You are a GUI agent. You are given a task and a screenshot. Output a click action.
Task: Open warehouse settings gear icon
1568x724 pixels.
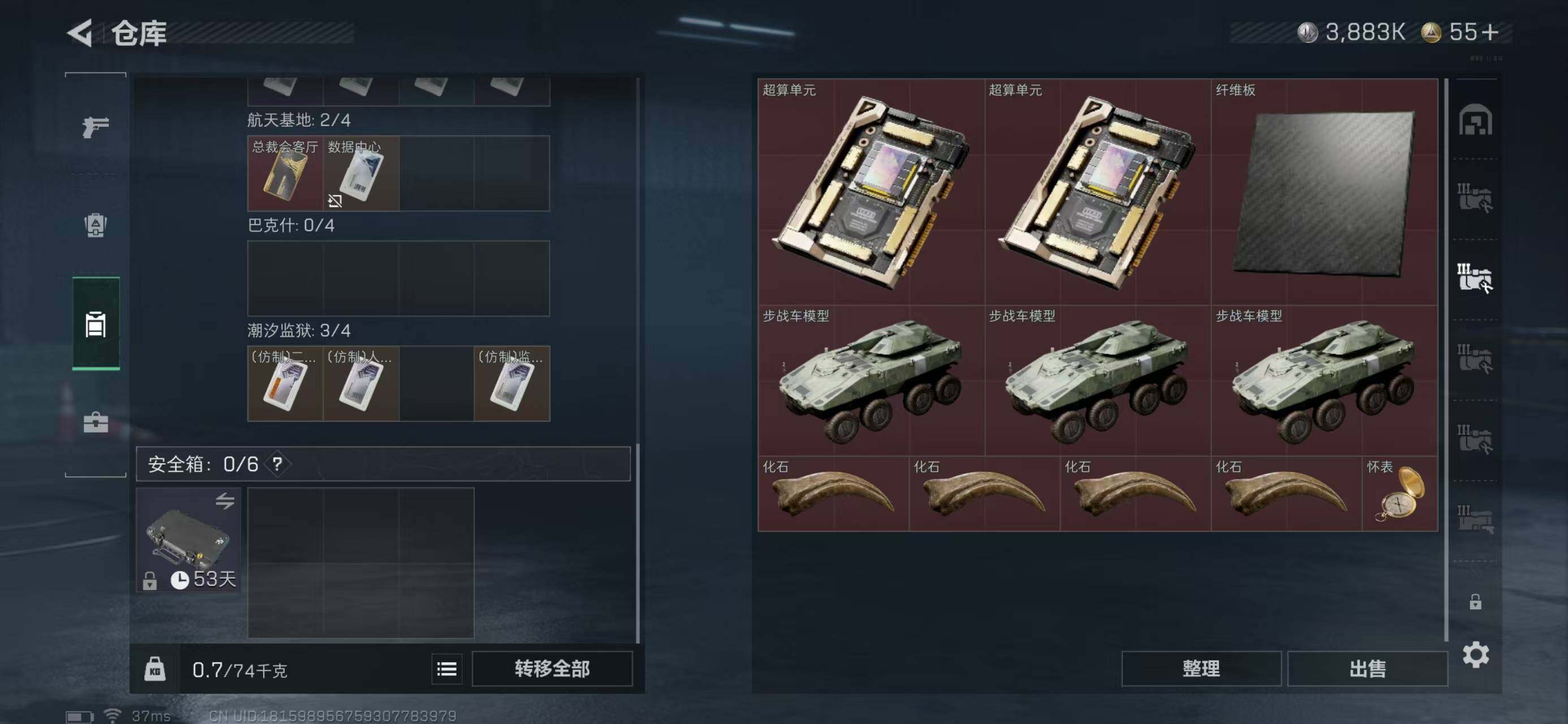click(1475, 654)
